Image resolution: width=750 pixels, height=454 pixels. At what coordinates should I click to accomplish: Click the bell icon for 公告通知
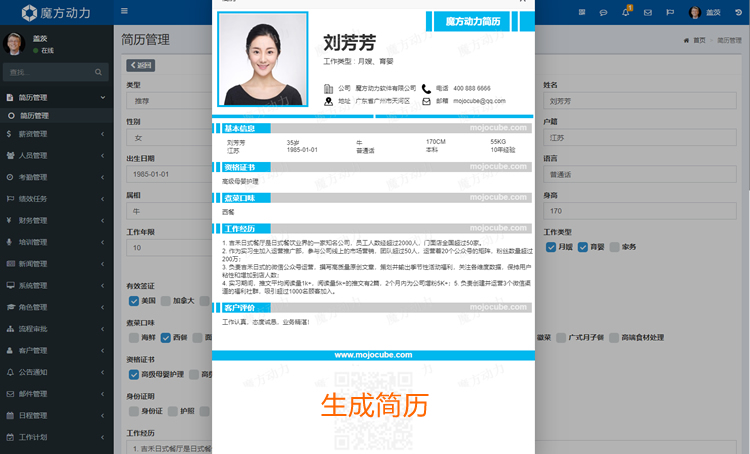tap(10, 372)
